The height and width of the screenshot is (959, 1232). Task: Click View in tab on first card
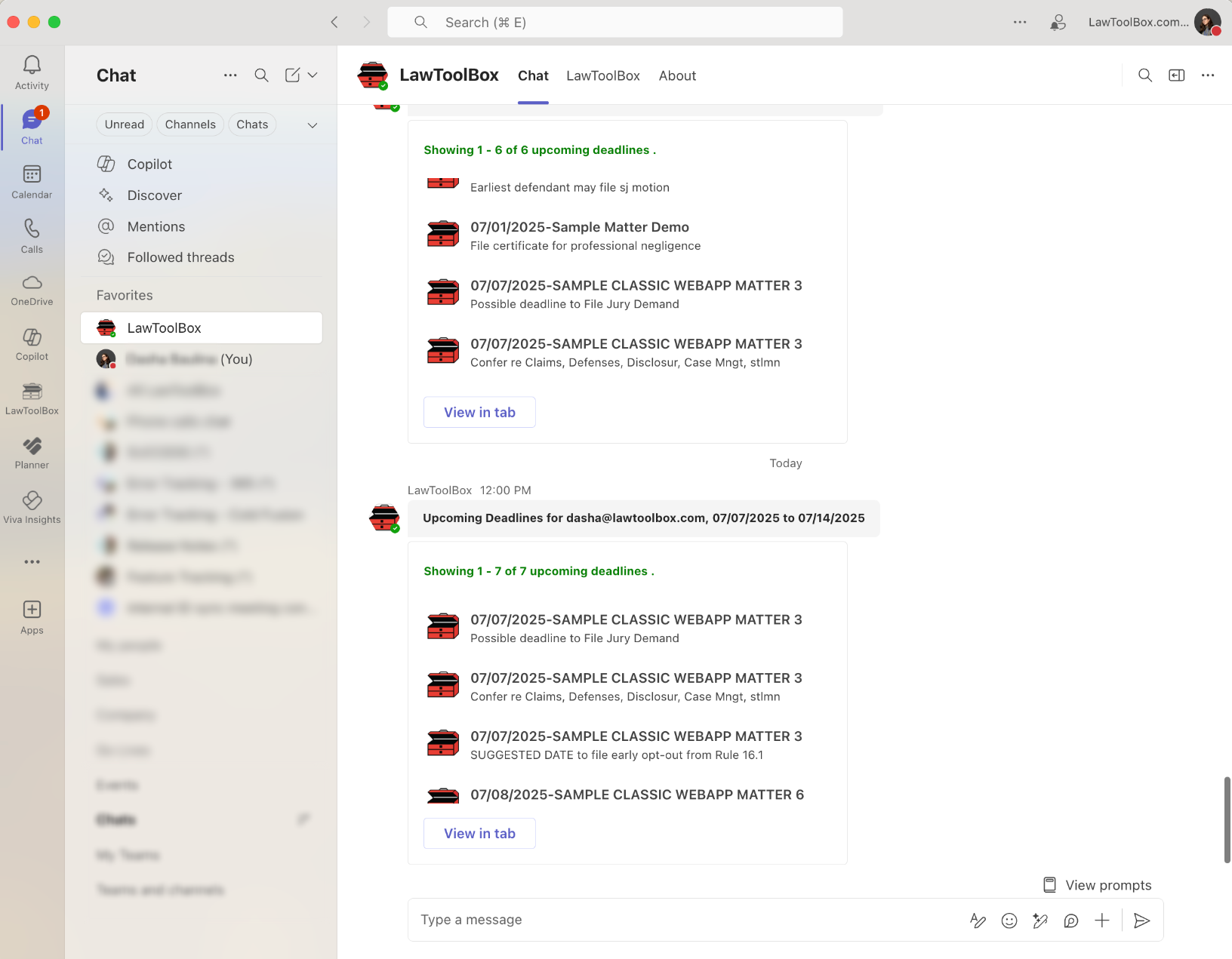click(479, 412)
